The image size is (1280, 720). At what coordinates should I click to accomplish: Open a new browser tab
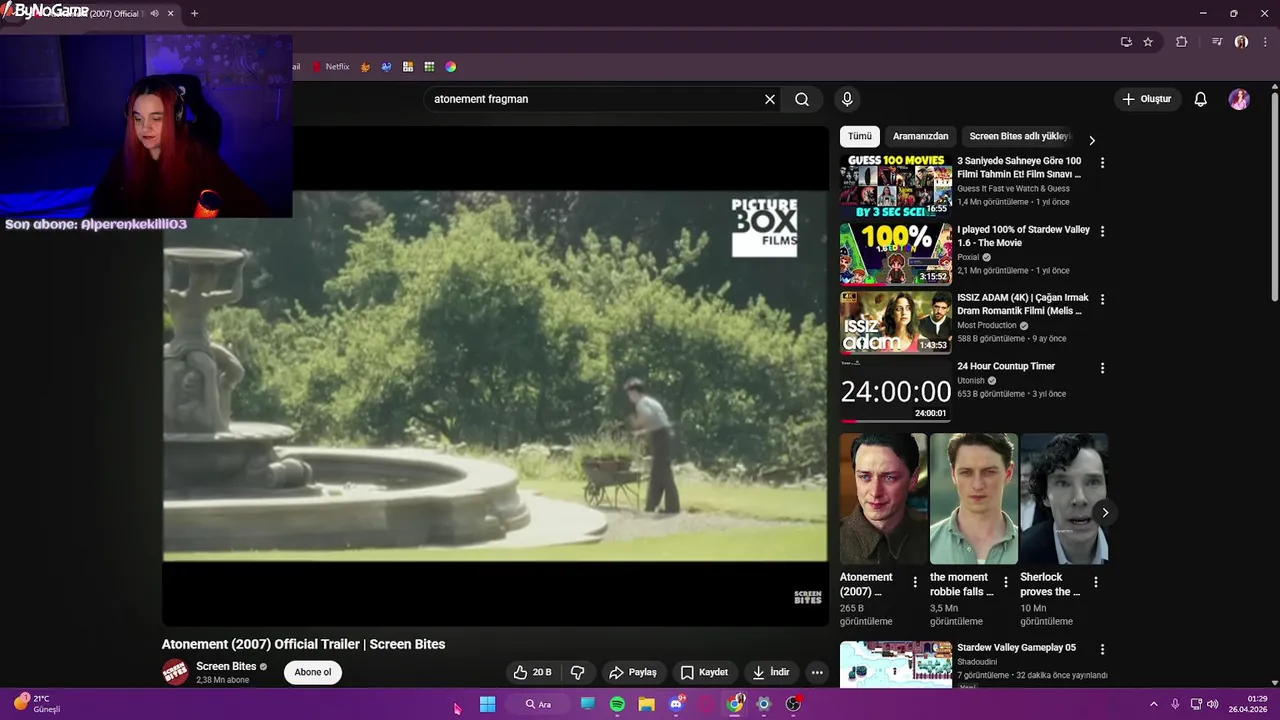coord(194,14)
